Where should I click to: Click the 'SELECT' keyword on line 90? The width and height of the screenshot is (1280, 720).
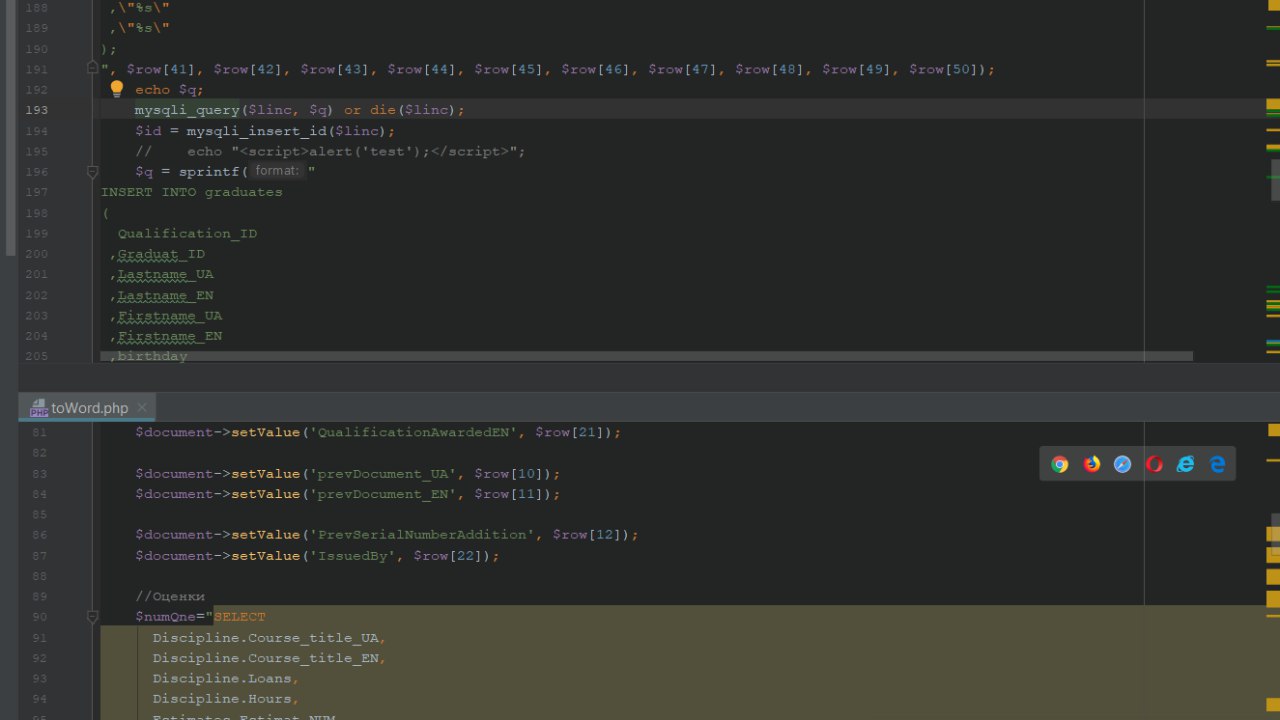[x=240, y=617]
